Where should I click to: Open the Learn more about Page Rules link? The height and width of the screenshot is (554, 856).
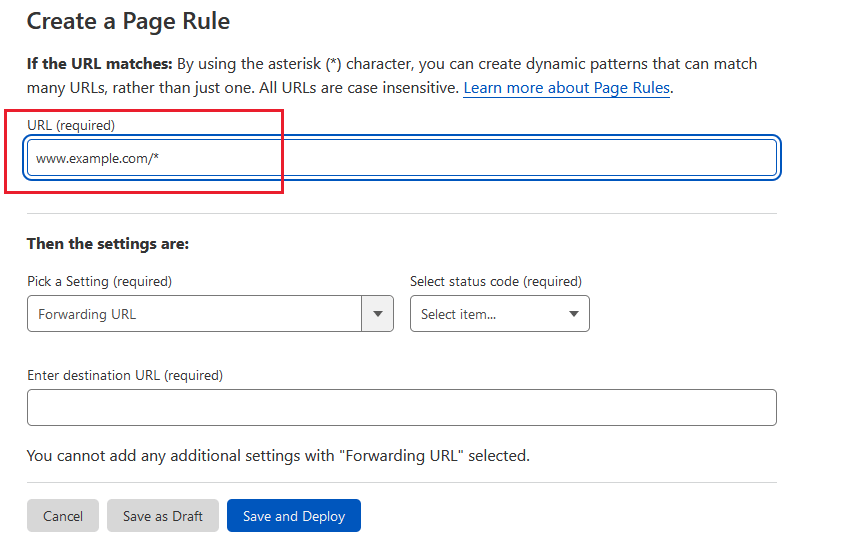tap(566, 88)
